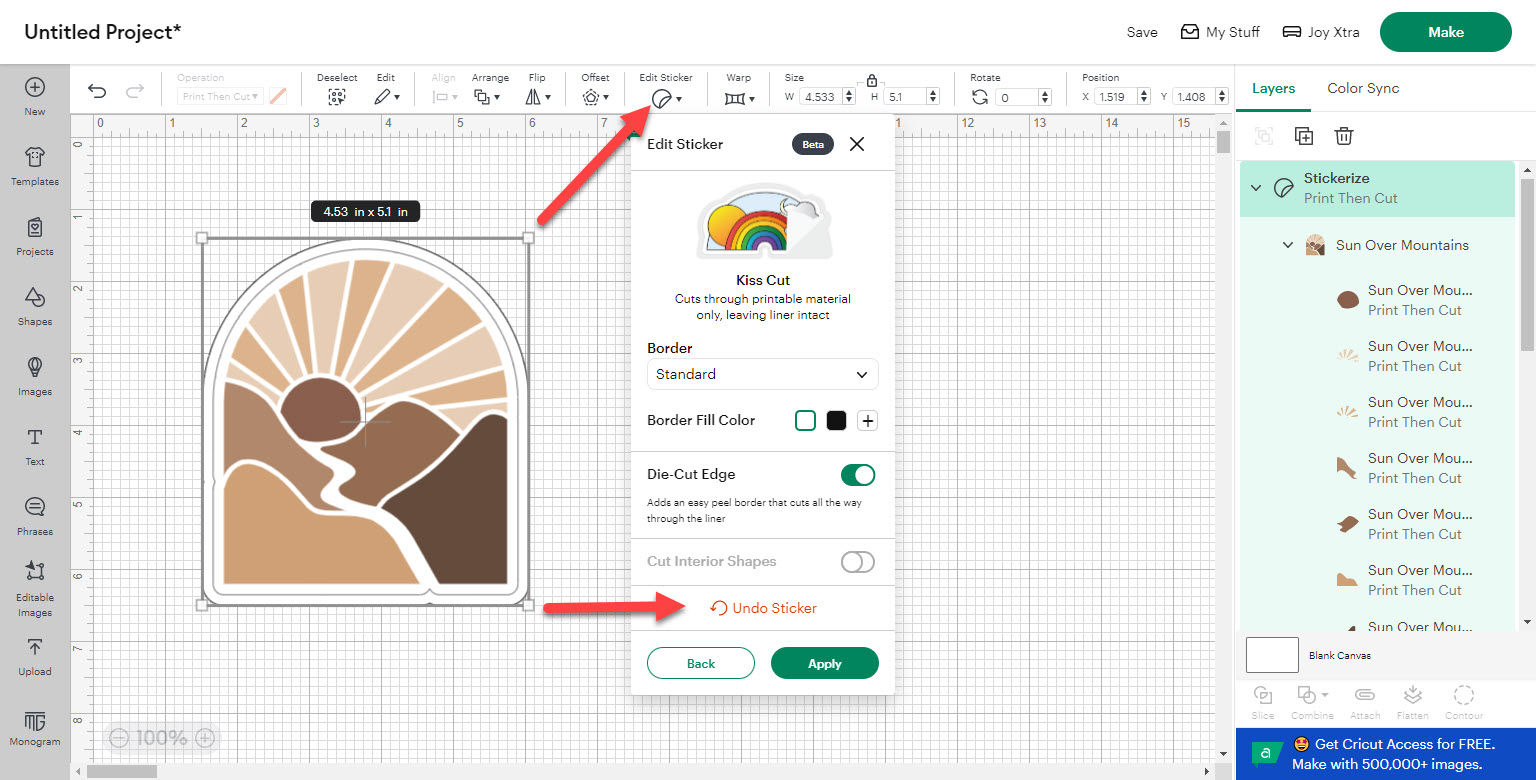Zoom out with the minus icon
Viewport: 1536px width, 780px height.
(119, 738)
